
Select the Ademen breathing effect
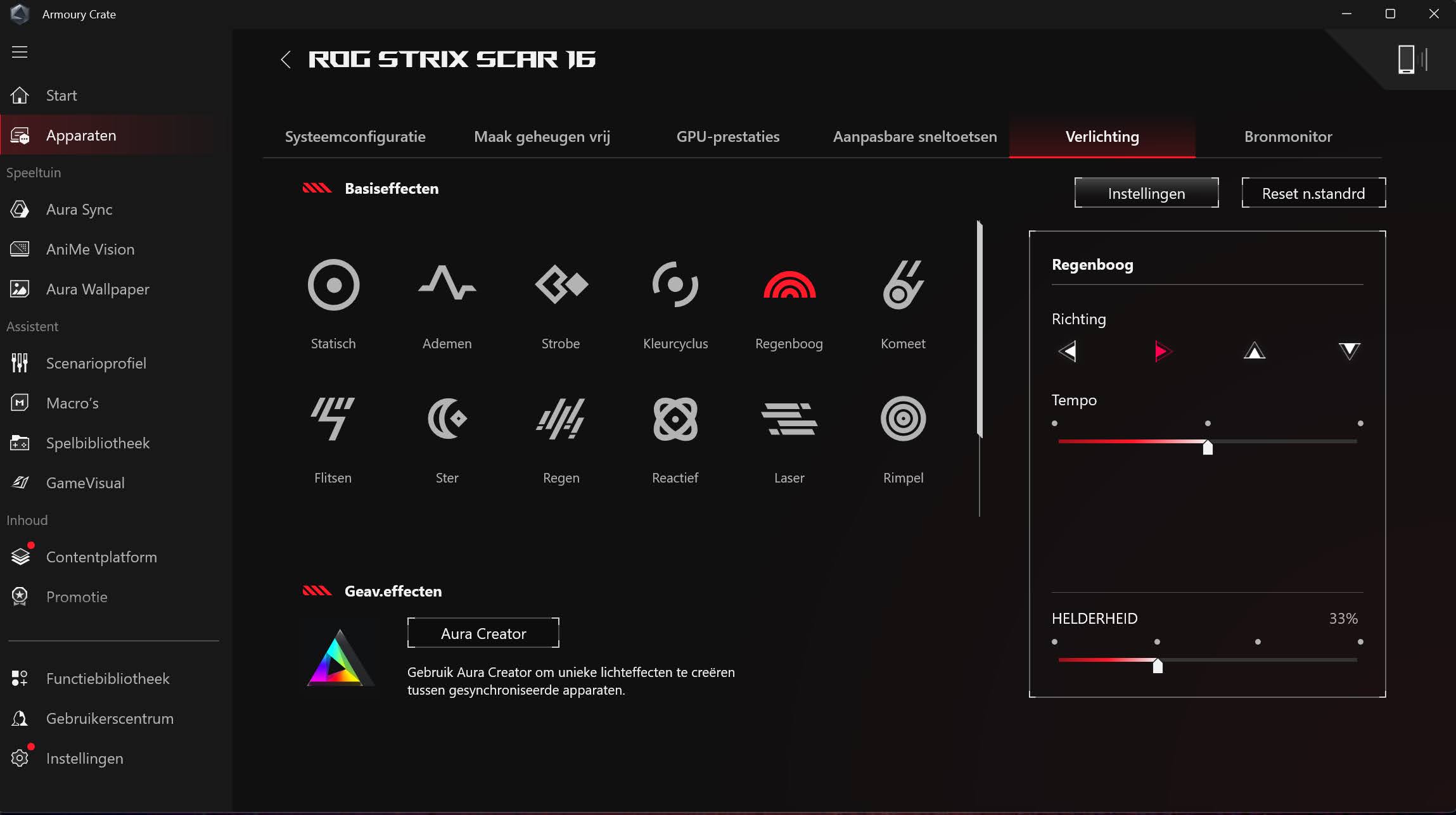tap(447, 283)
